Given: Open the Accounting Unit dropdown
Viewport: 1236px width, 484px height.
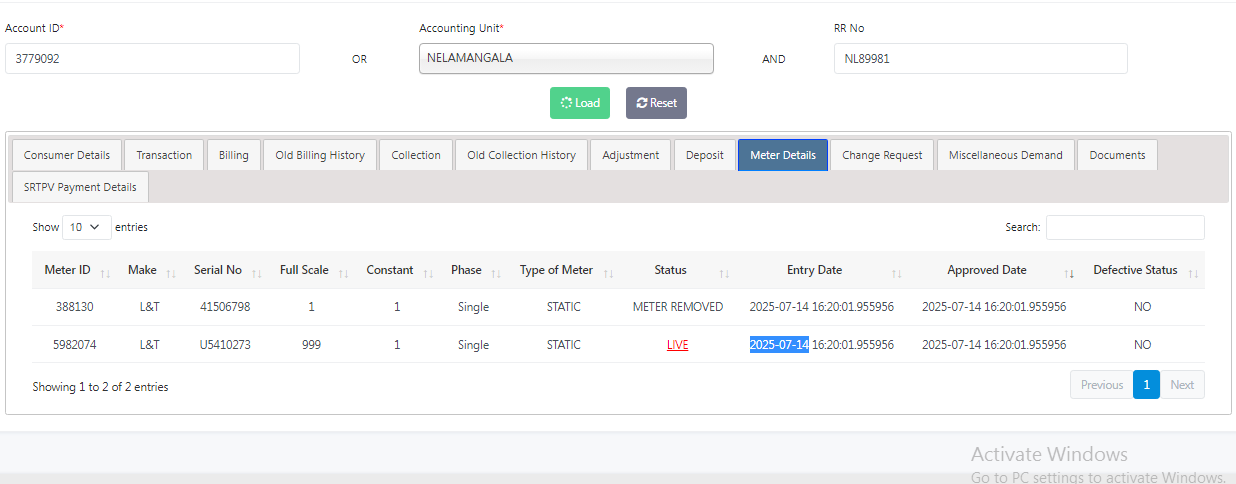Looking at the screenshot, I should [566, 58].
